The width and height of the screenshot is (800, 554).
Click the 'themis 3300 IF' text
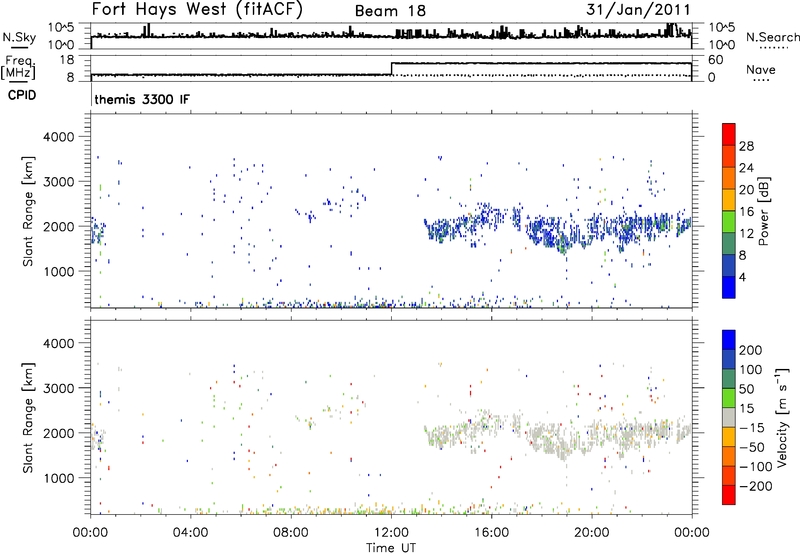142,99
